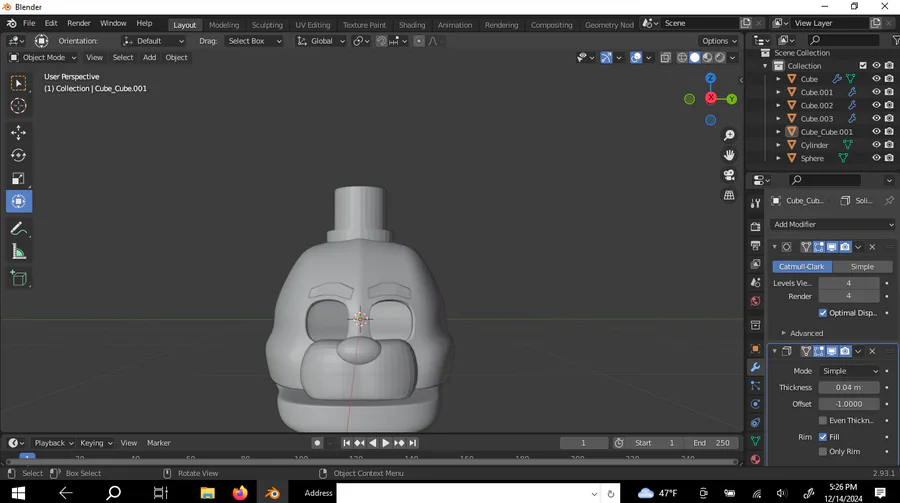Expand Cube.002 in outliner
Viewport: 900px width, 503px height.
pyautogui.click(x=778, y=106)
